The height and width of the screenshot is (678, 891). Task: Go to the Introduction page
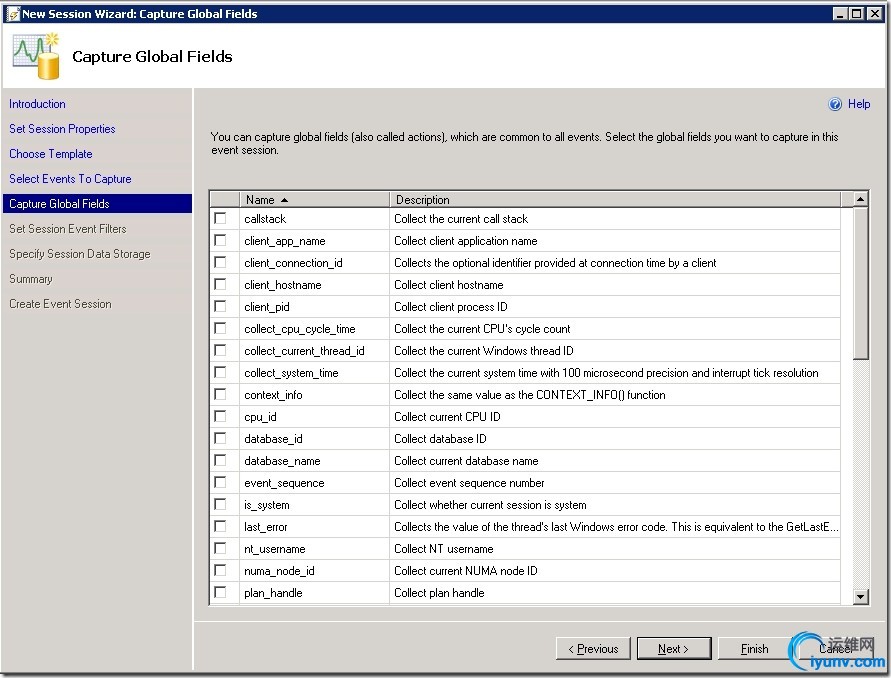(x=38, y=104)
